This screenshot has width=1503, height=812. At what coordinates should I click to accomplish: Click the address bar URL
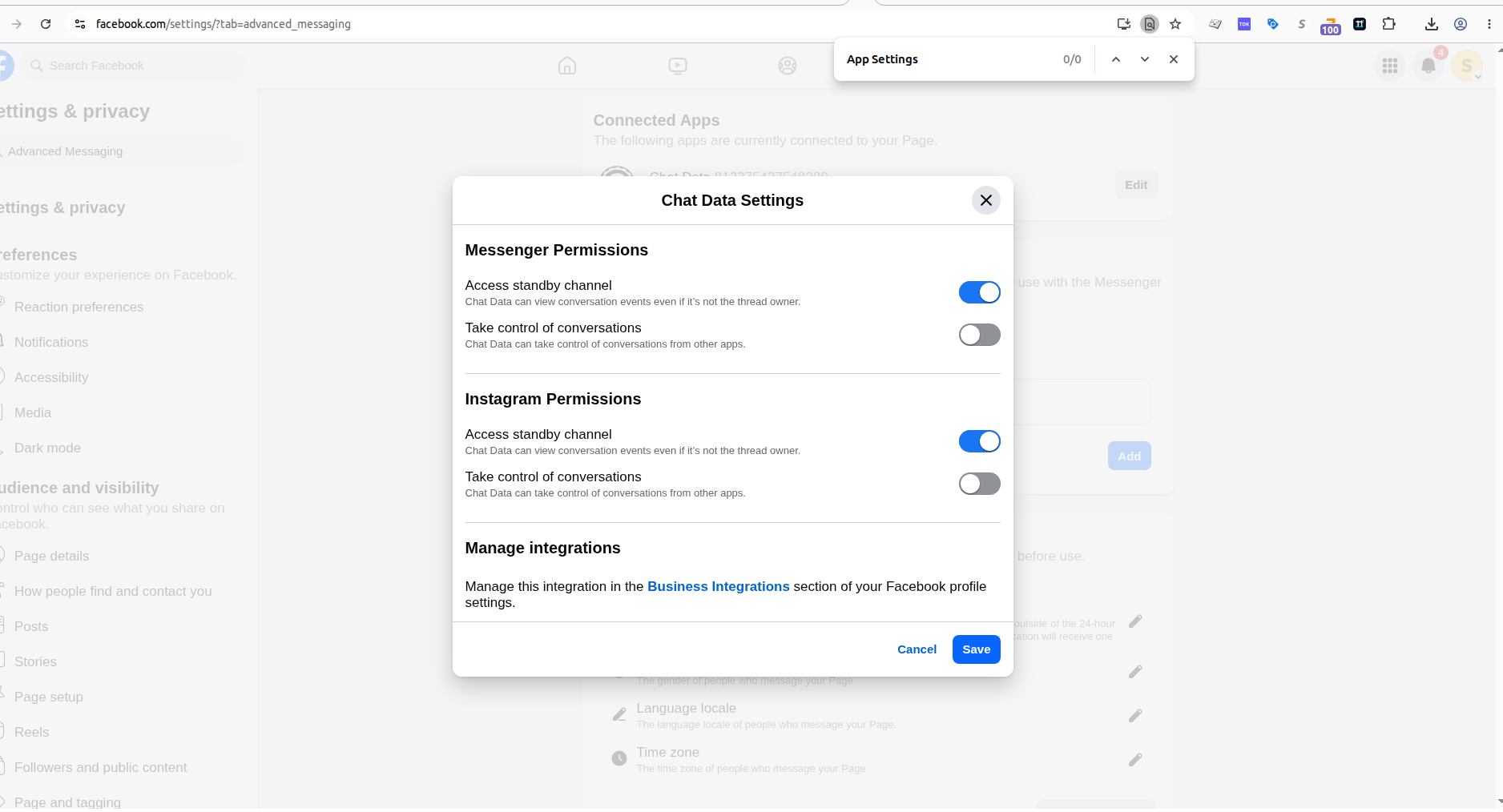pos(224,24)
